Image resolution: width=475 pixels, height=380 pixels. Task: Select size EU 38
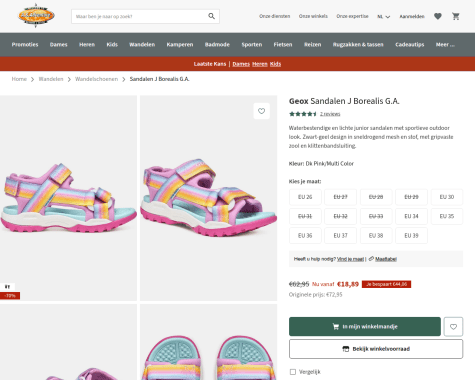[376, 235]
